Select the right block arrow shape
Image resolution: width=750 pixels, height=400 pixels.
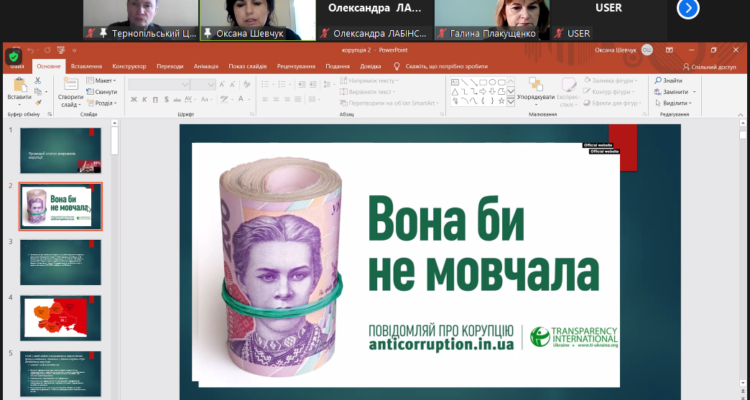[x=483, y=92]
